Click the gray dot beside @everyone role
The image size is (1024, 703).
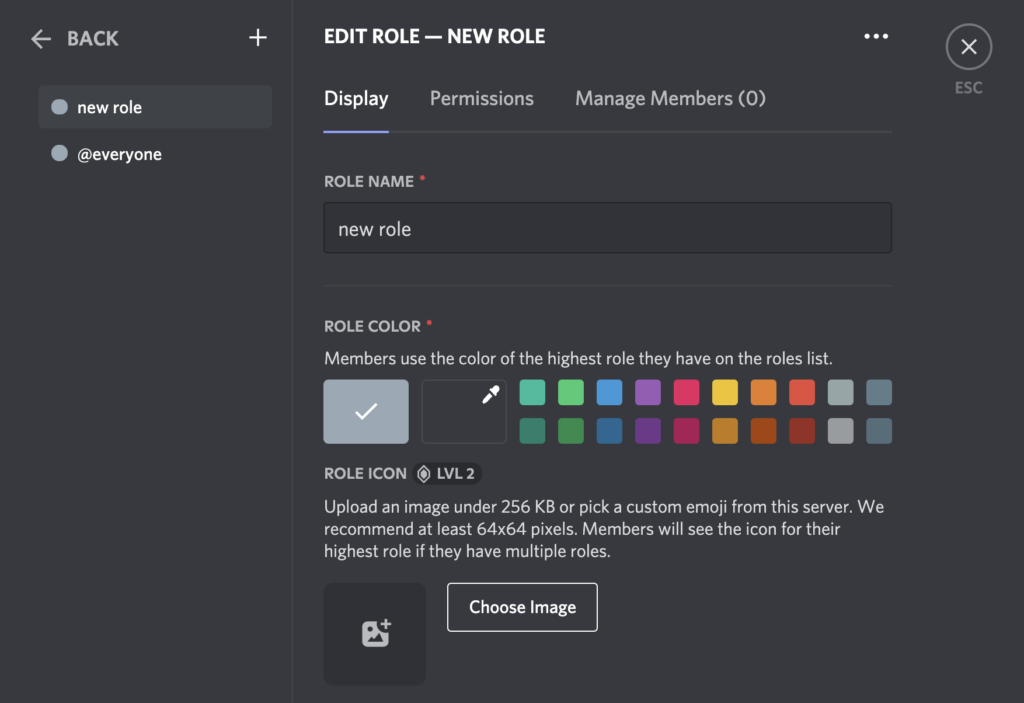59,153
